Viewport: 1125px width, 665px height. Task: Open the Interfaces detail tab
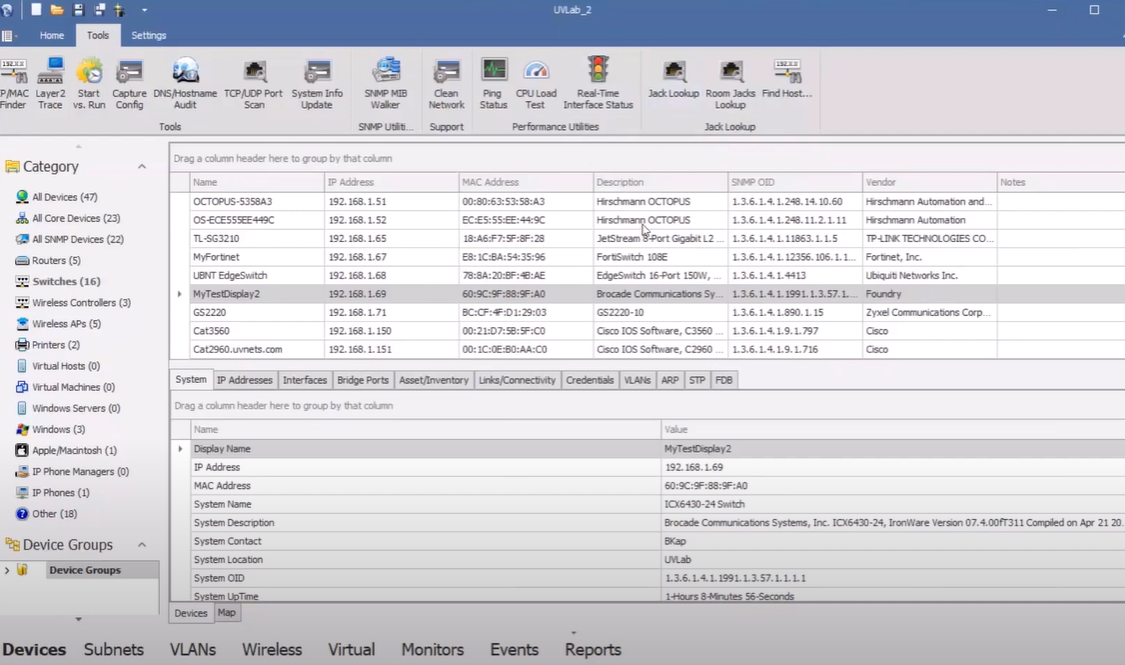tap(305, 380)
